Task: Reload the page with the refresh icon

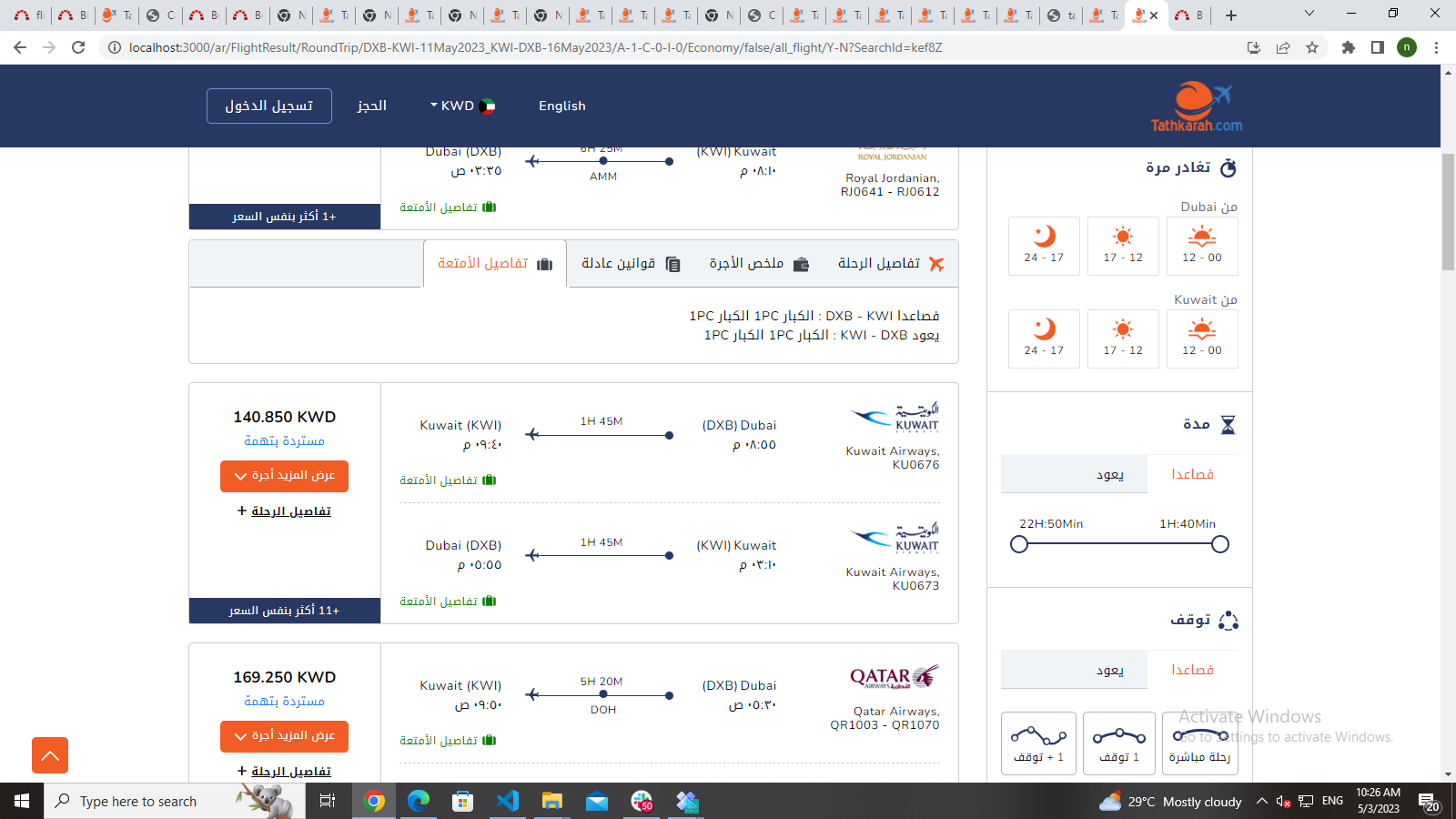Action: tap(78, 47)
